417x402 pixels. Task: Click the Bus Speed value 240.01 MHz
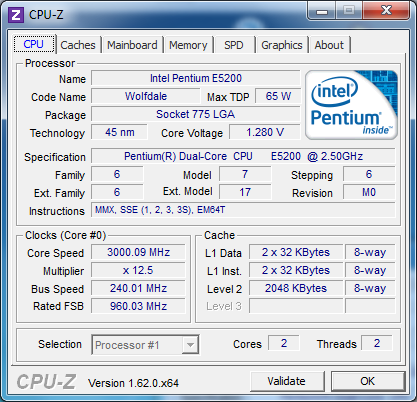tap(138, 288)
